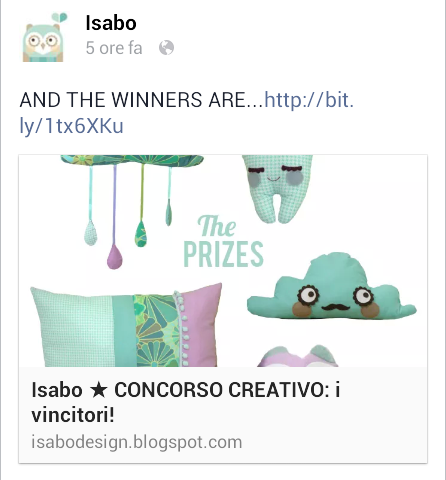The width and height of the screenshot is (446, 480).
Task: Tap the green floral raindrop on mobile
Action: (x=141, y=233)
